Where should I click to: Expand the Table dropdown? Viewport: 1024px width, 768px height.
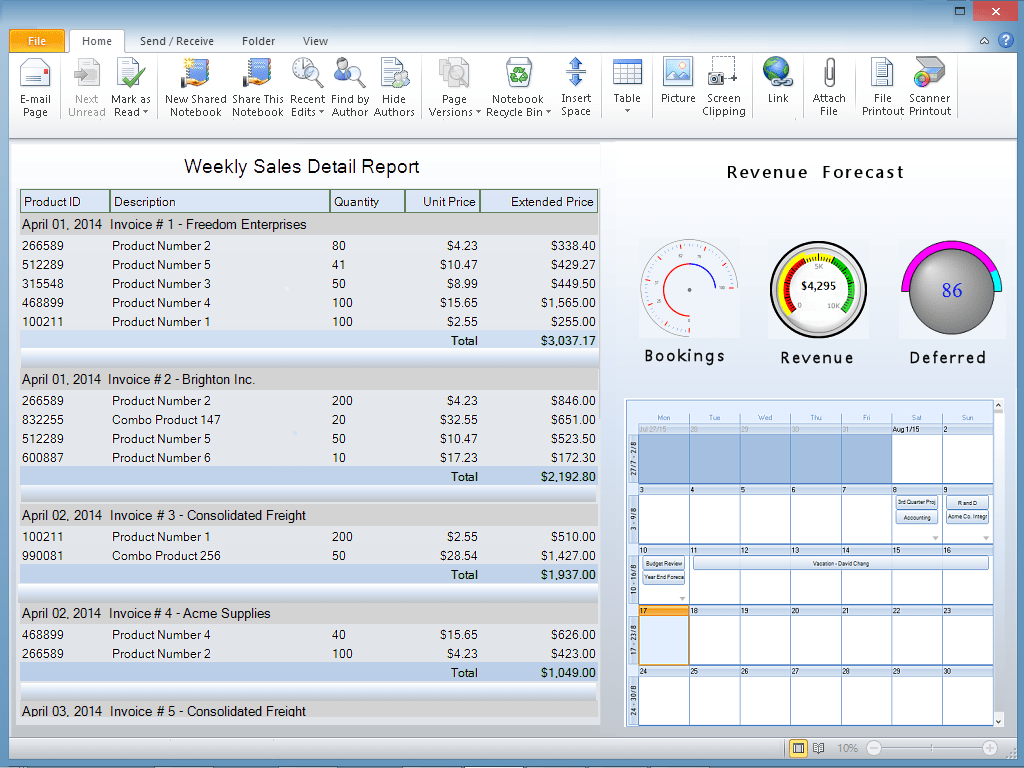click(x=627, y=110)
